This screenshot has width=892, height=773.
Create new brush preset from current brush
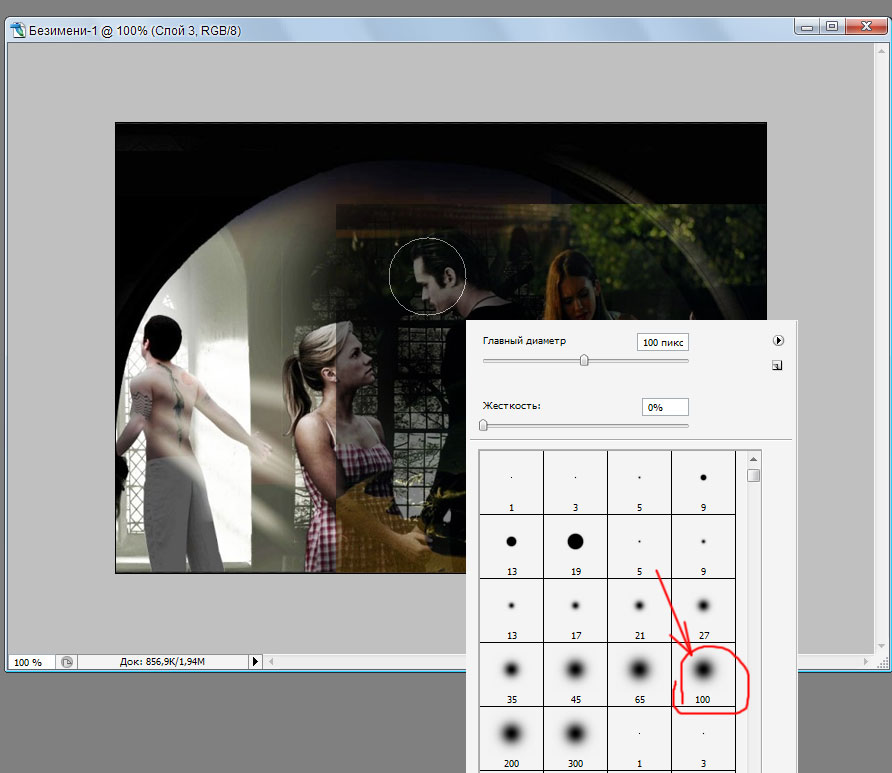tap(776, 366)
